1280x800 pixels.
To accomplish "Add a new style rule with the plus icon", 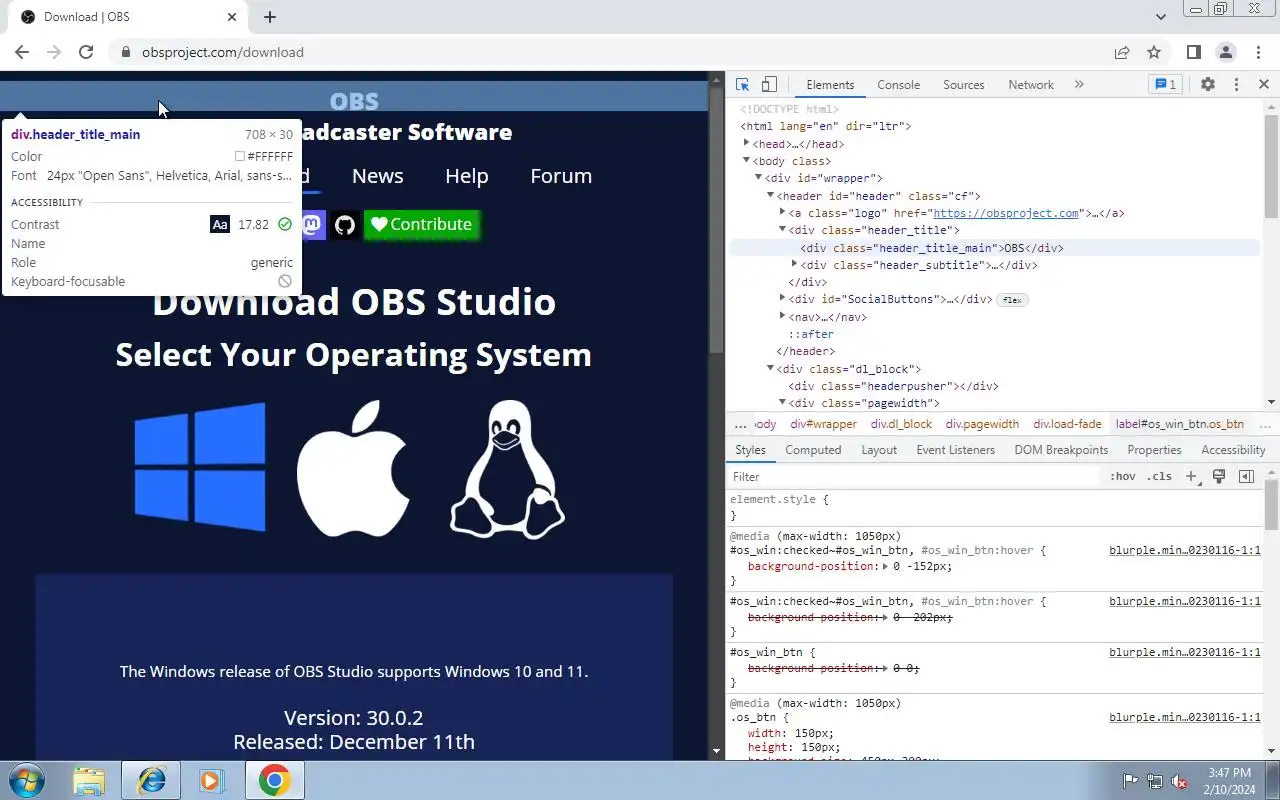I will (x=1191, y=477).
